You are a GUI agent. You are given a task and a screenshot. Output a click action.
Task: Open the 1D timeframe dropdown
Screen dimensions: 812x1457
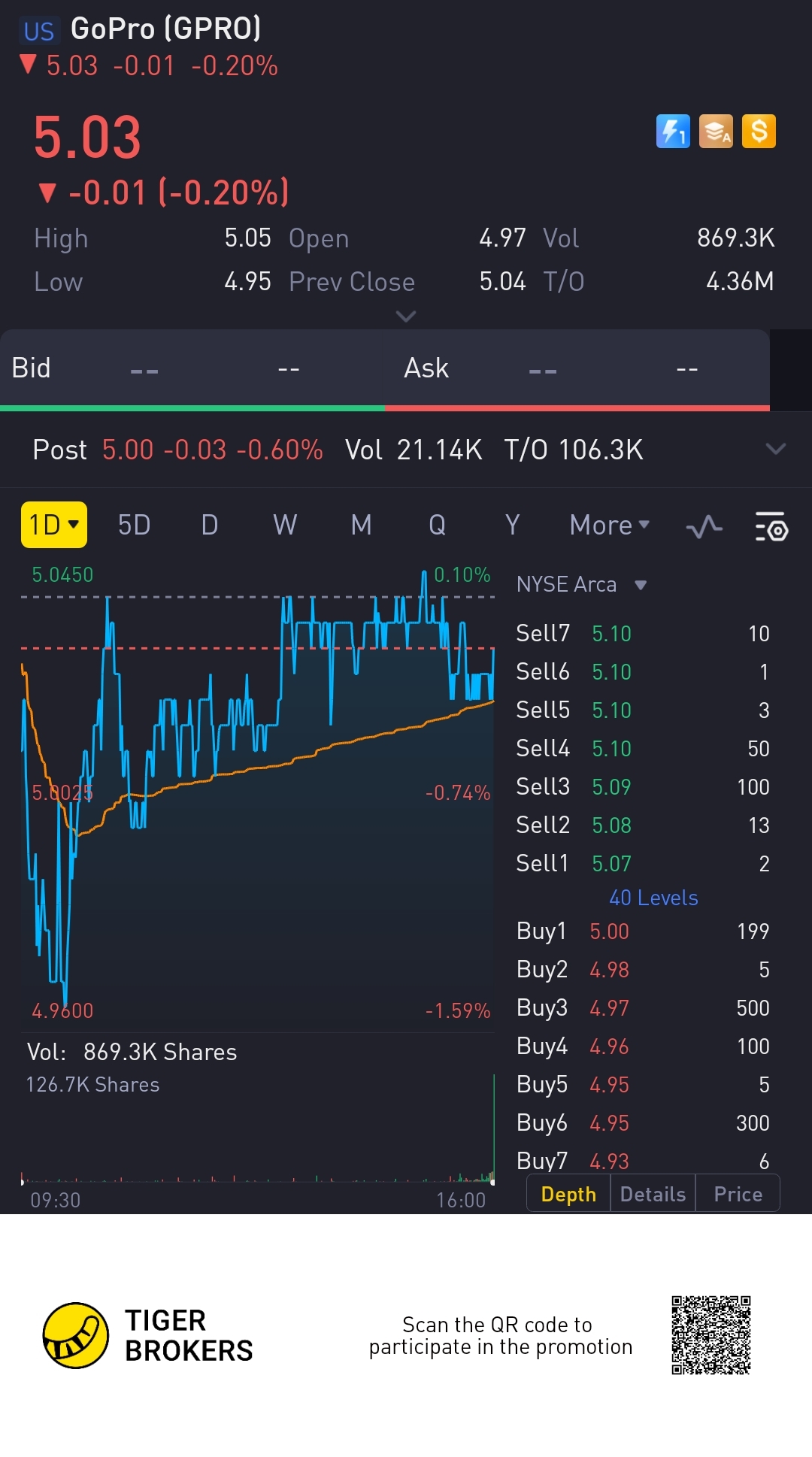53,525
